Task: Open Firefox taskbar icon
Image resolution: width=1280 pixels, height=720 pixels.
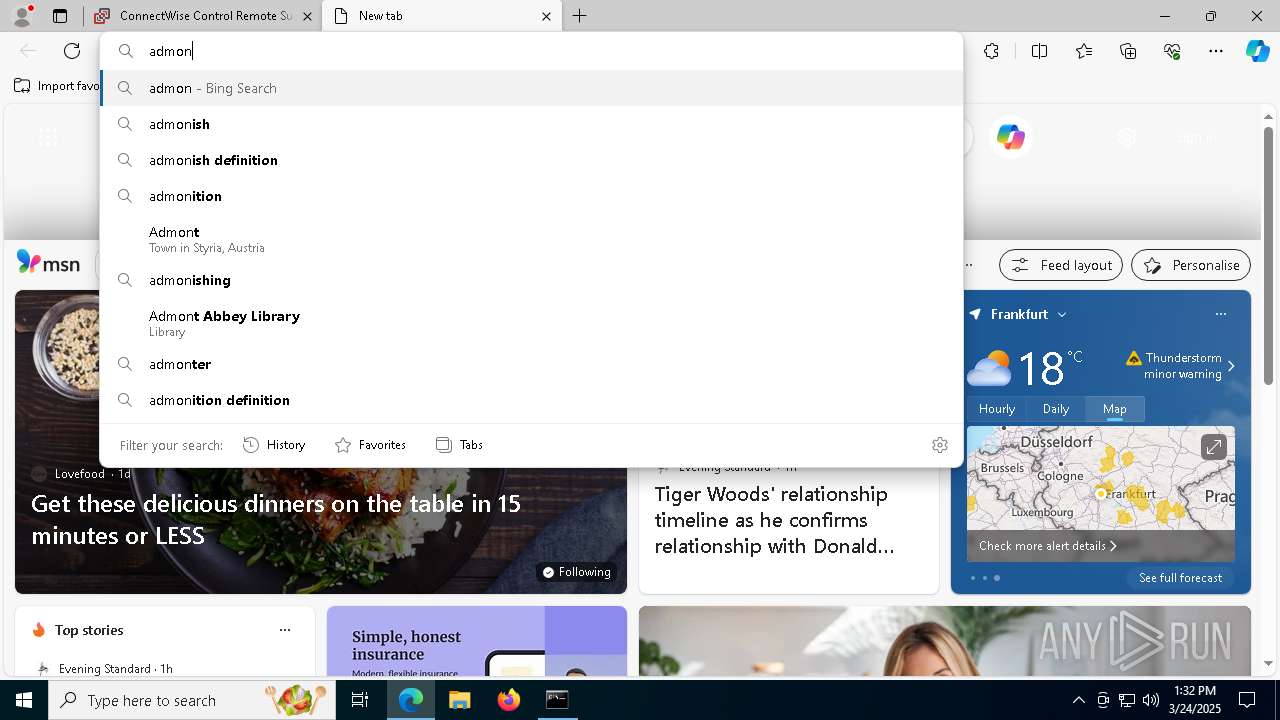Action: click(508, 700)
